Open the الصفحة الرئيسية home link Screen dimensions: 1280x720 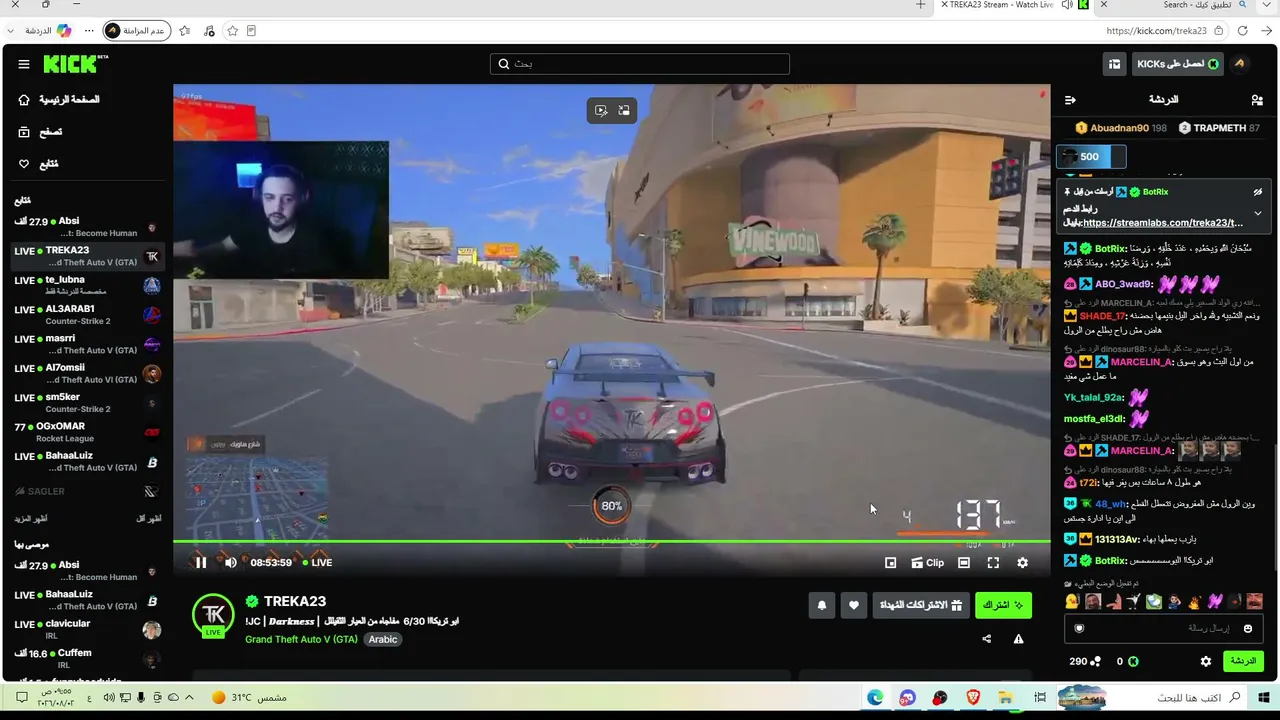click(x=59, y=100)
